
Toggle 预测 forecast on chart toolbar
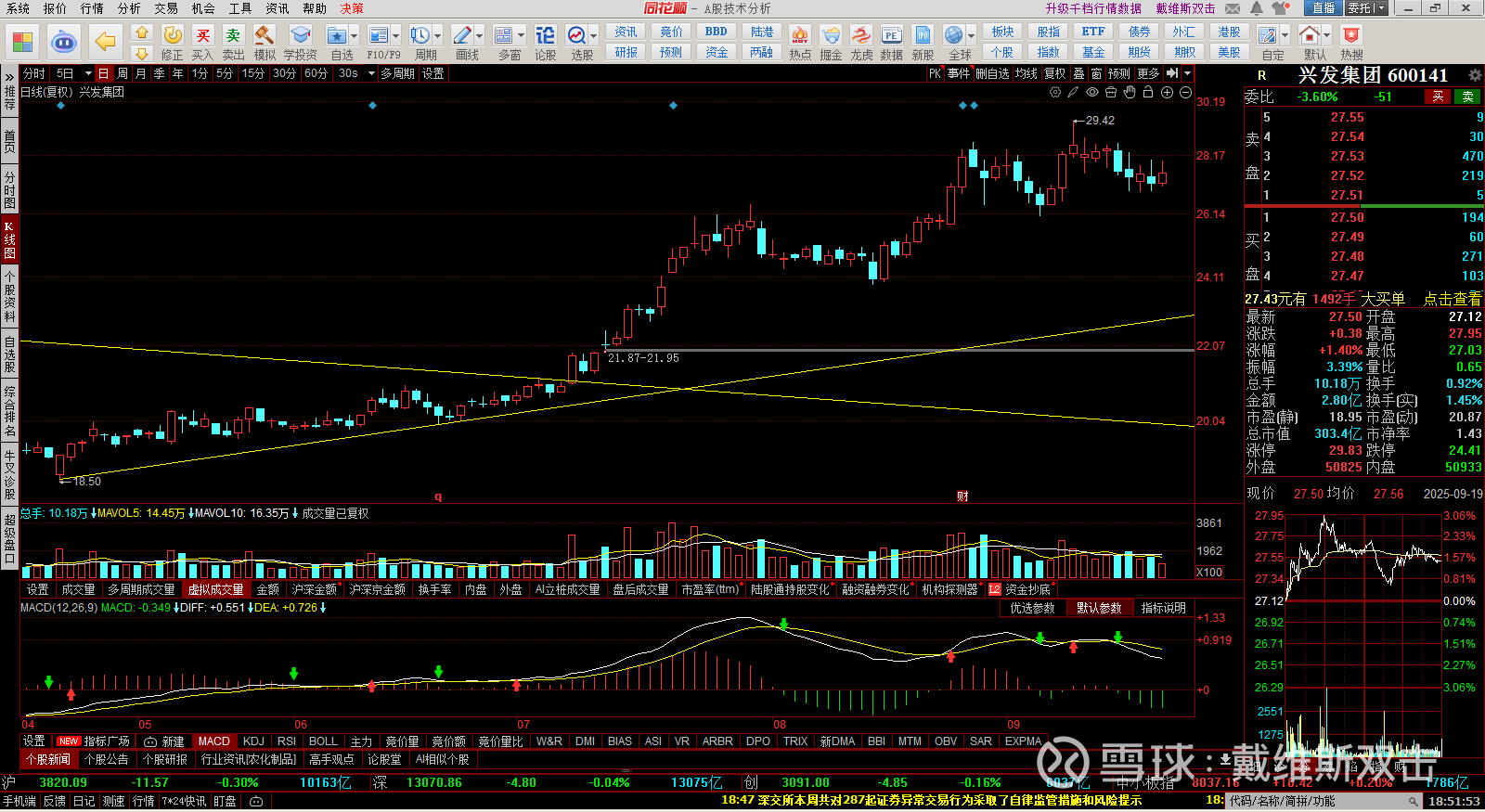point(1119,73)
